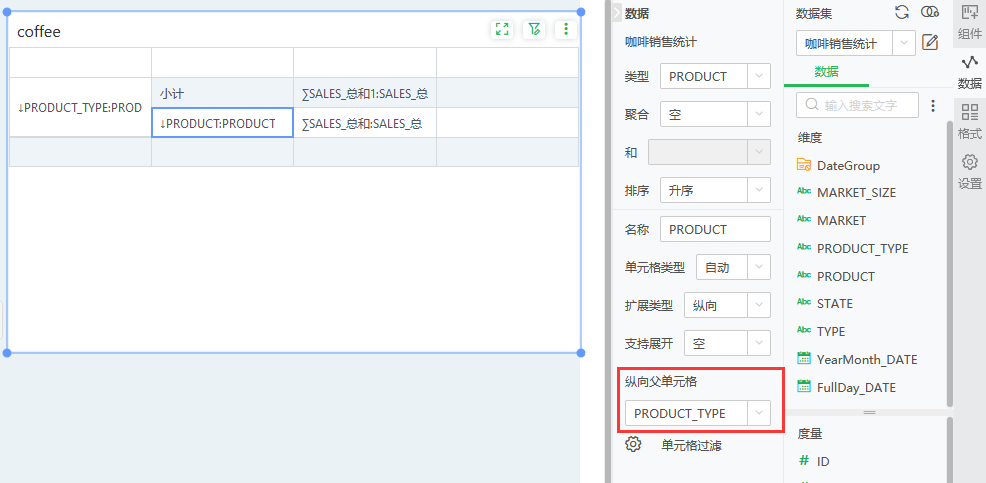Switch to the 组件 sidebar panel
The width and height of the screenshot is (986, 483).
click(969, 20)
